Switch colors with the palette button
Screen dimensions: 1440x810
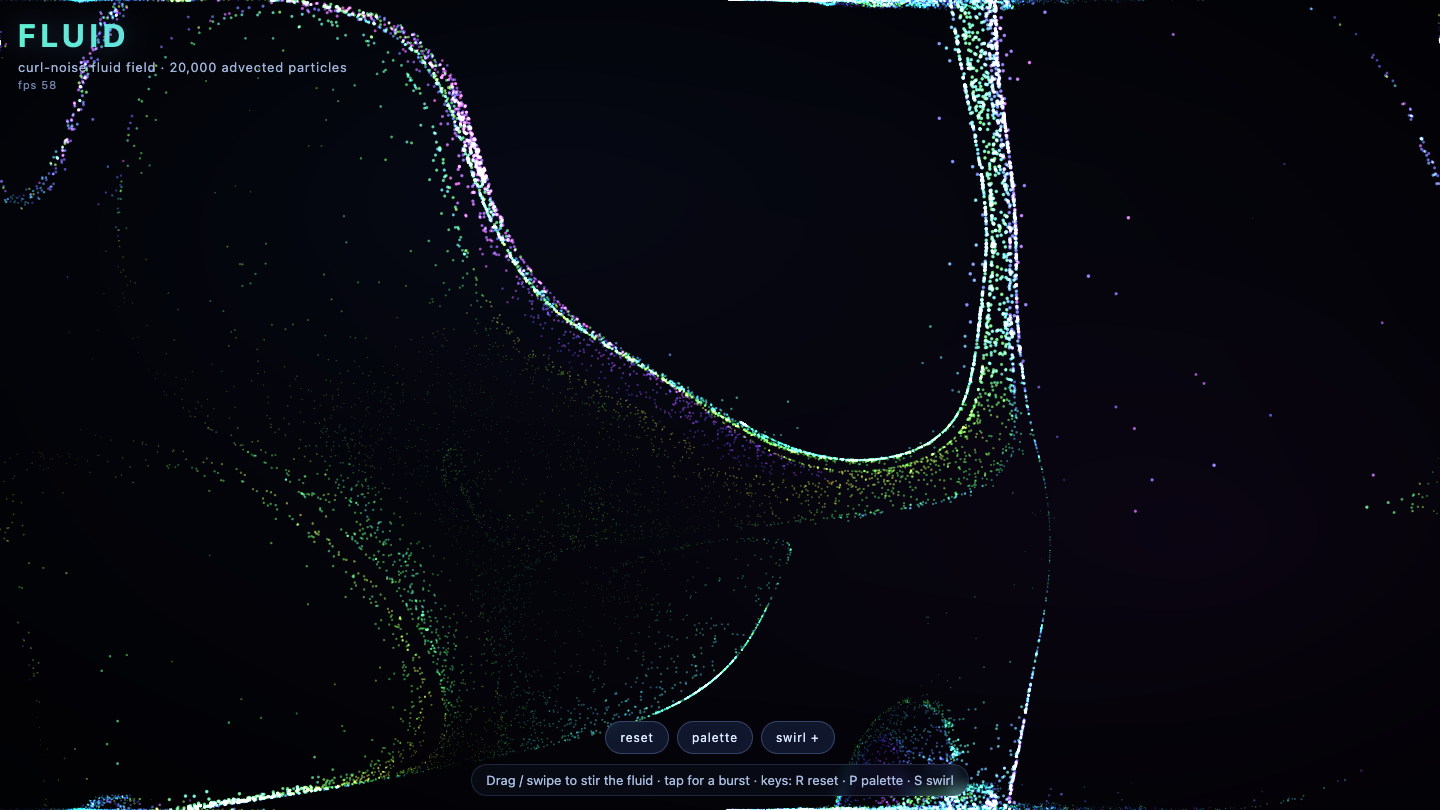pos(714,738)
